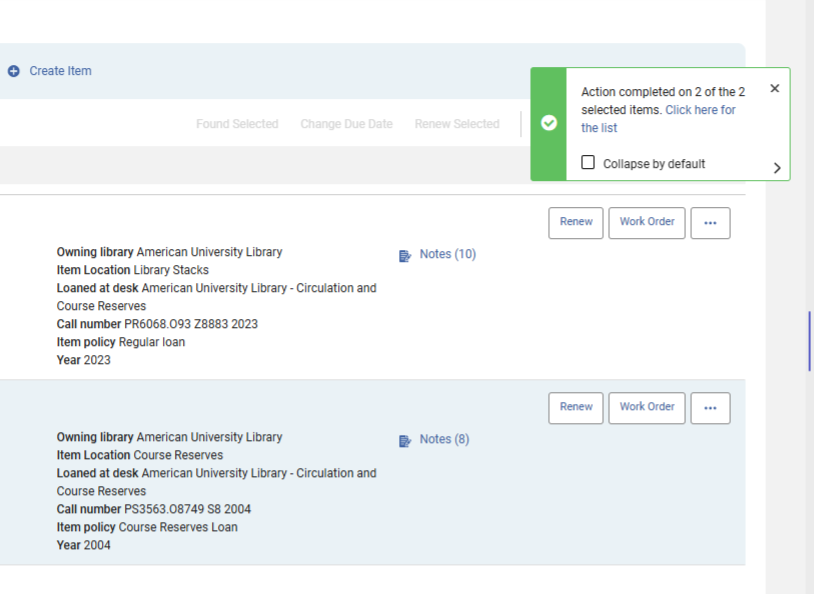Renew the Library Stacks item
814x594 pixels.
click(x=576, y=222)
